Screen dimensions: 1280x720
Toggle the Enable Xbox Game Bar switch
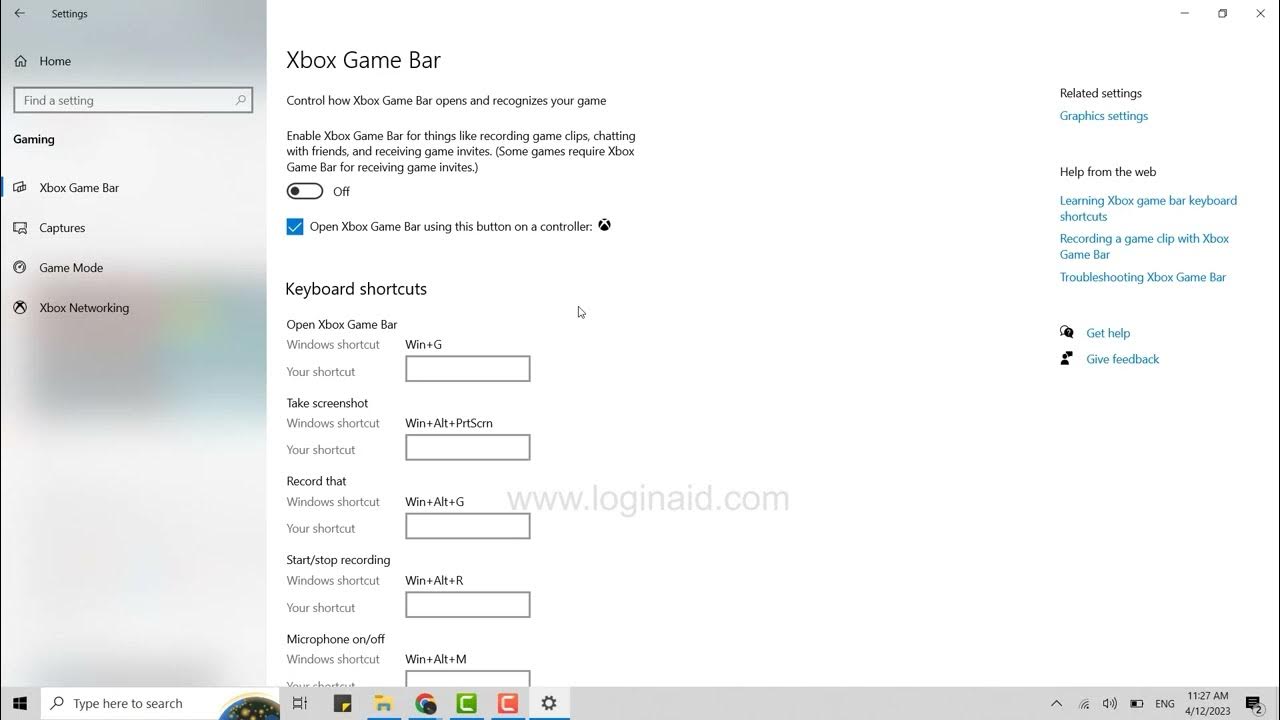[x=305, y=191]
